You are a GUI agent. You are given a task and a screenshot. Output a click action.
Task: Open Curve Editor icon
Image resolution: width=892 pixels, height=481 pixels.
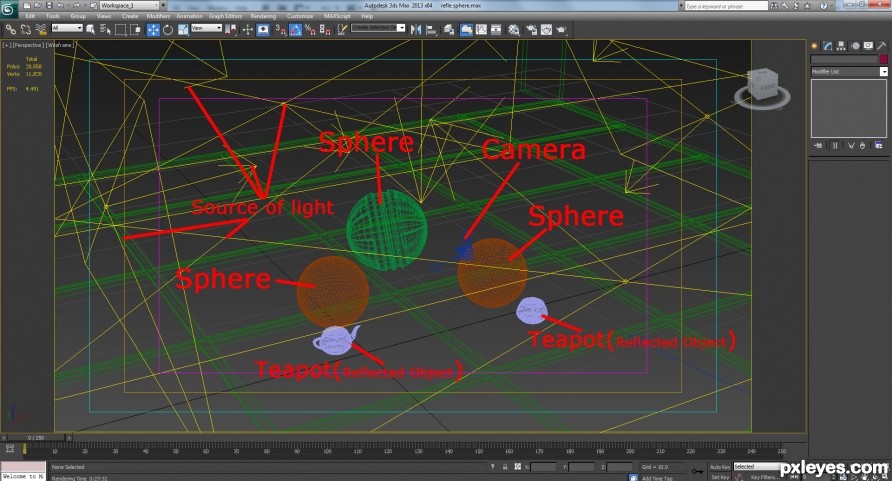[x=481, y=30]
